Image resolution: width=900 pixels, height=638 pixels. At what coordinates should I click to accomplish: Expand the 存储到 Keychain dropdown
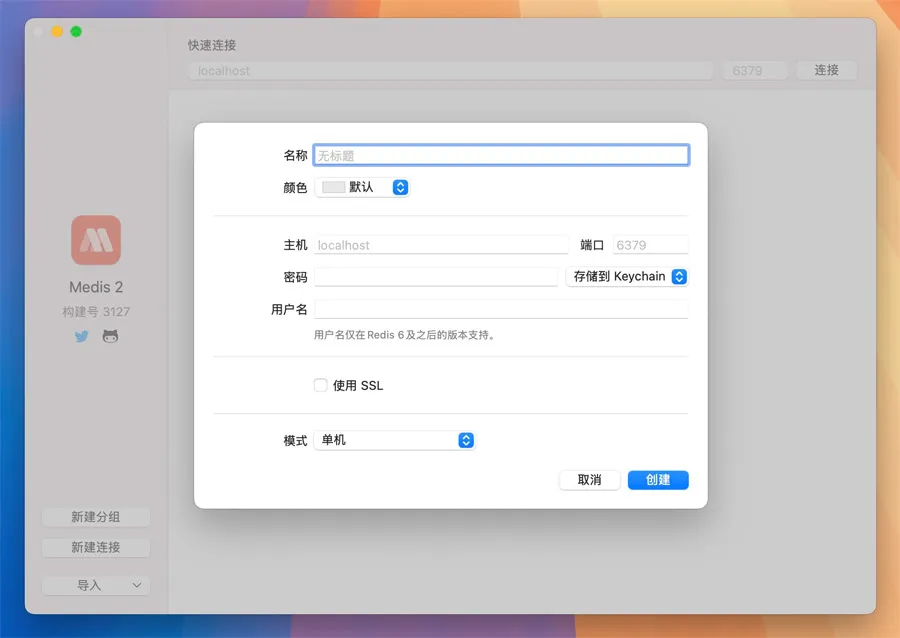pos(627,277)
